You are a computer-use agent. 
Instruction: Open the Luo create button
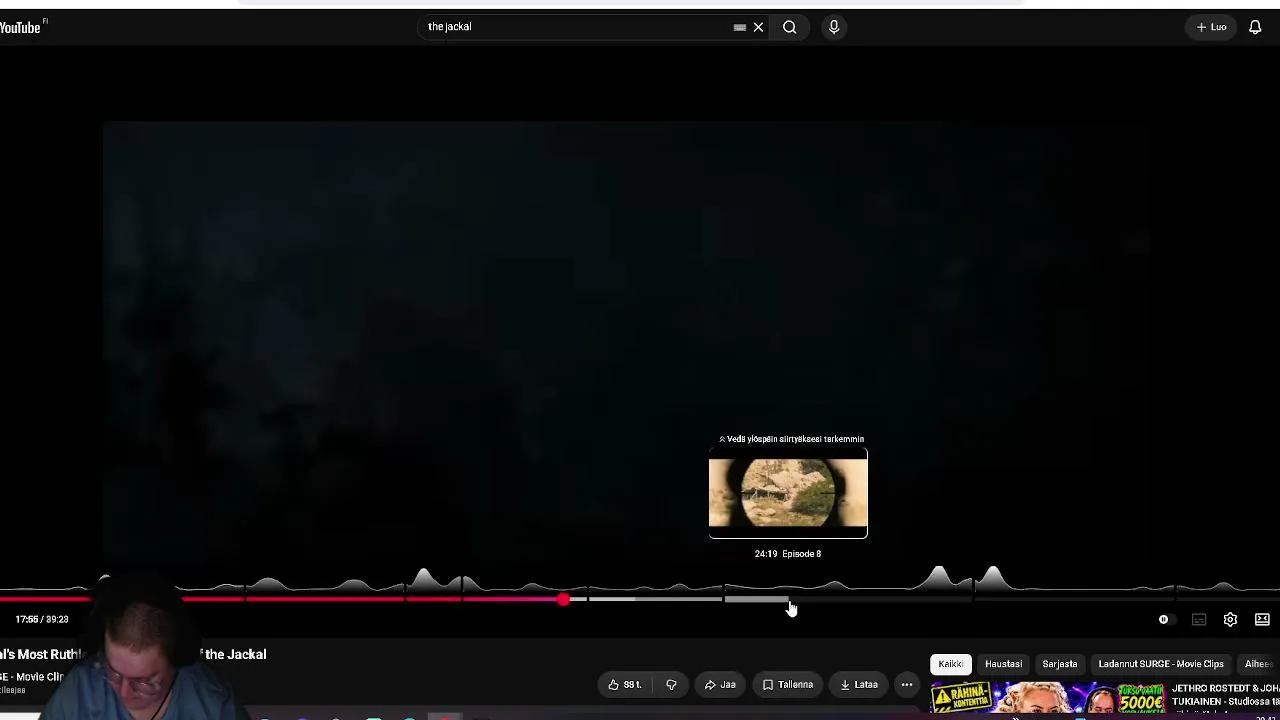(x=1212, y=27)
